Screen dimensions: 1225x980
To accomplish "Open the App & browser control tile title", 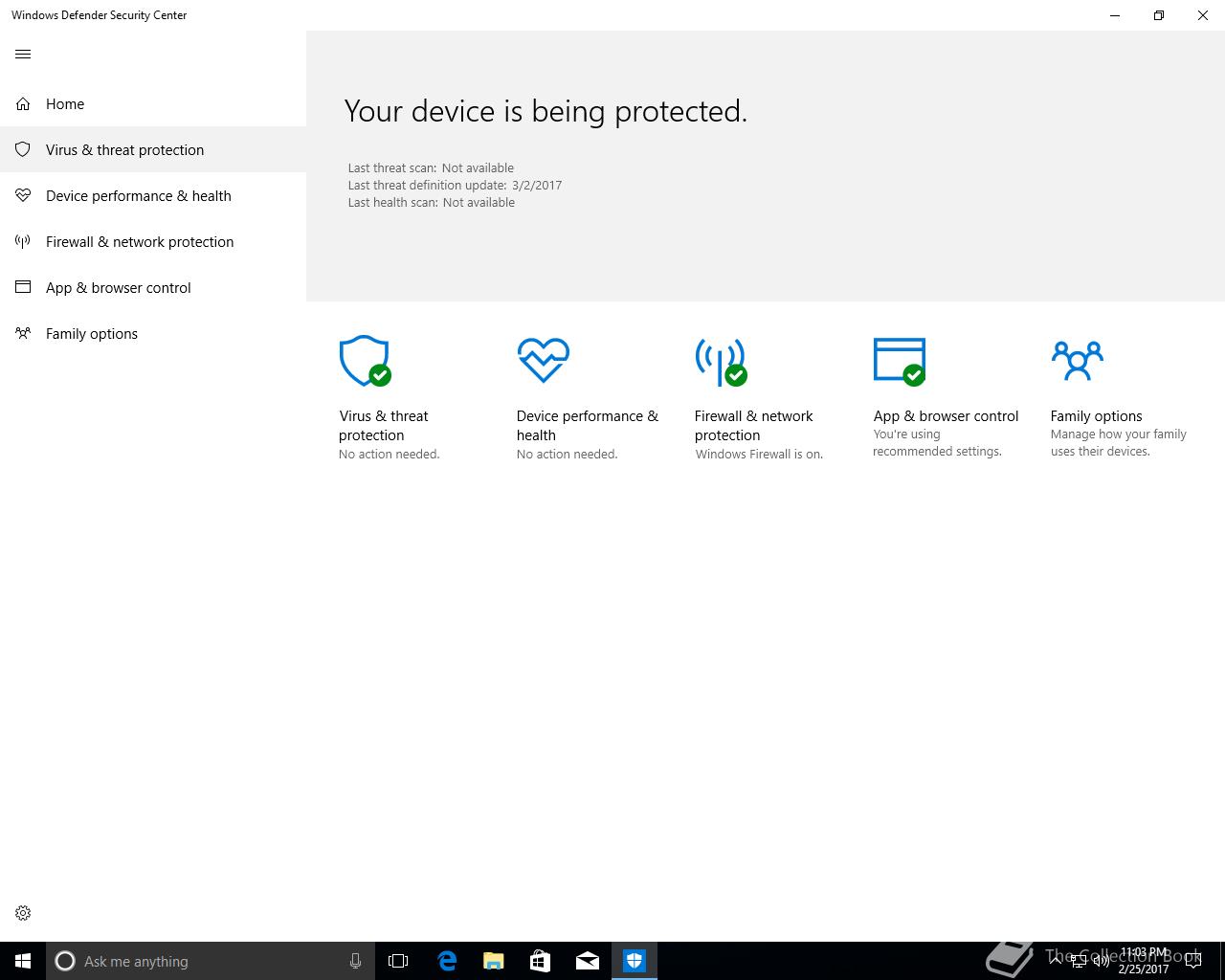I will pyautogui.click(x=946, y=416).
